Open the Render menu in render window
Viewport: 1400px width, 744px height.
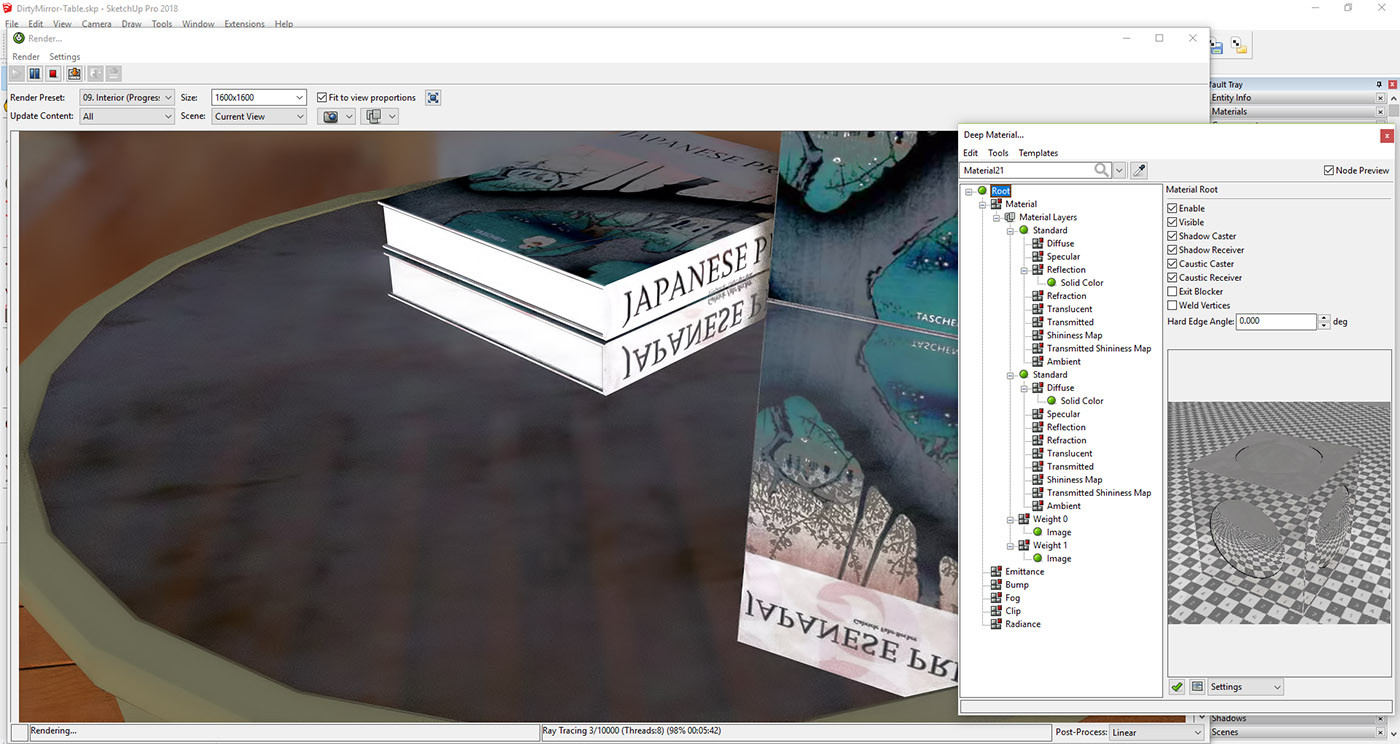26,57
